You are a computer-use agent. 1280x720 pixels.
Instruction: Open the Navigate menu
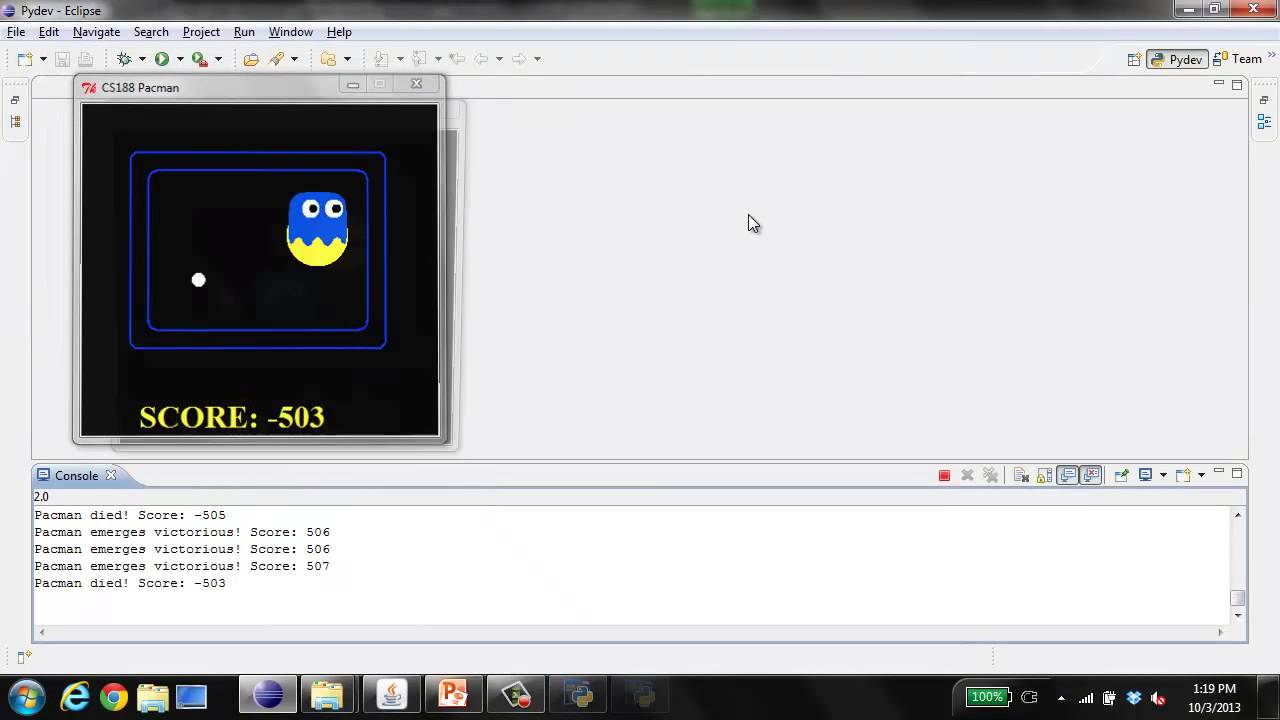tap(96, 32)
